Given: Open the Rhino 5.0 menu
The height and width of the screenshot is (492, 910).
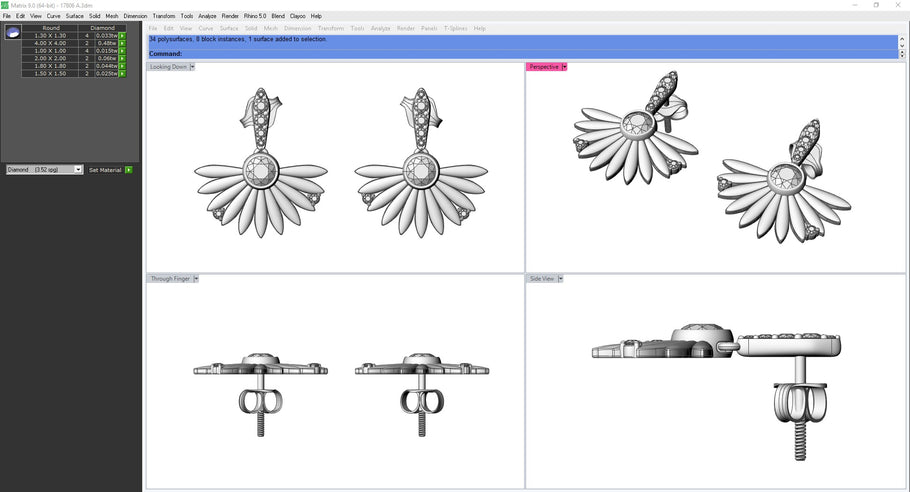Looking at the screenshot, I should click(255, 16).
